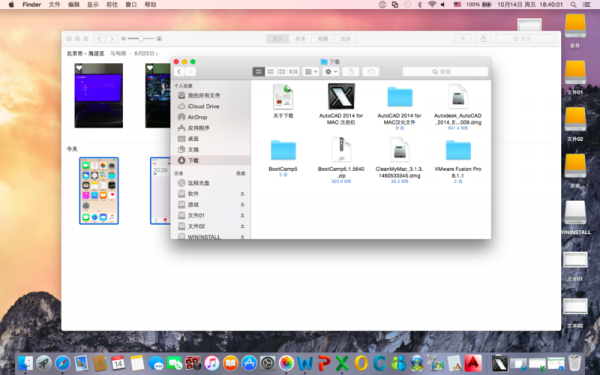Open the Finder arrange-by dropdown

click(310, 72)
